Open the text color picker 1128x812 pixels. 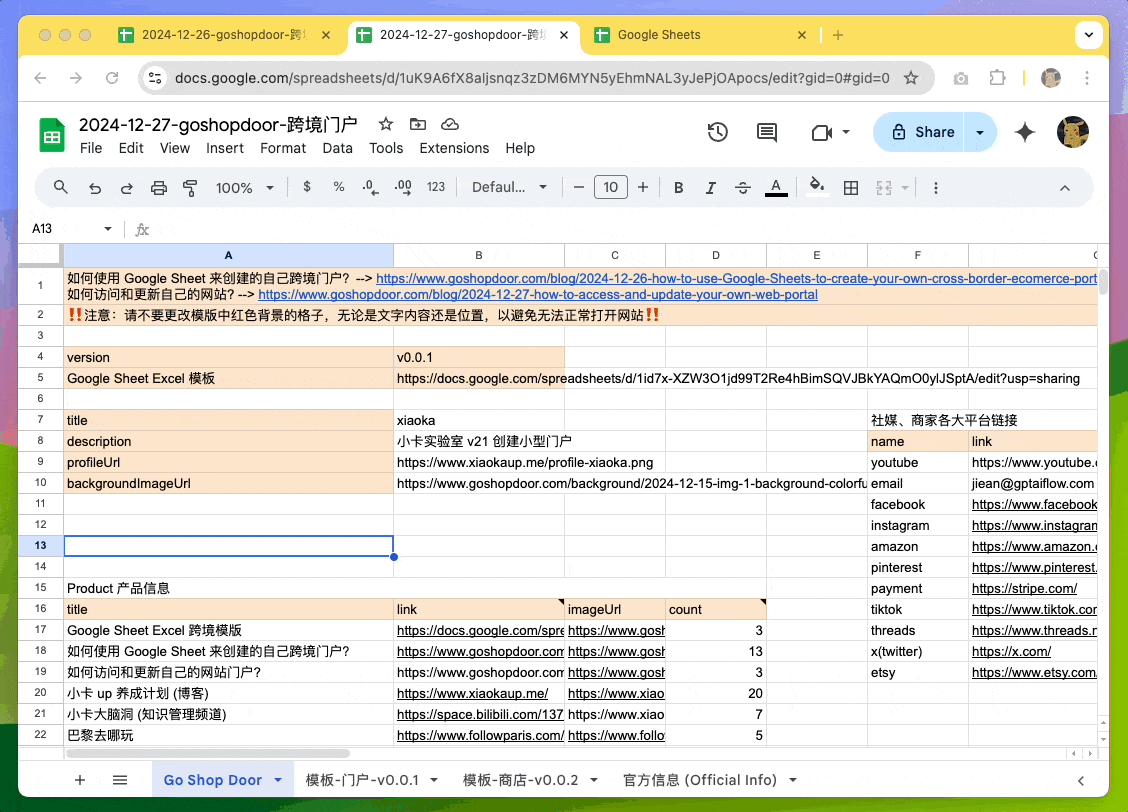pos(776,188)
